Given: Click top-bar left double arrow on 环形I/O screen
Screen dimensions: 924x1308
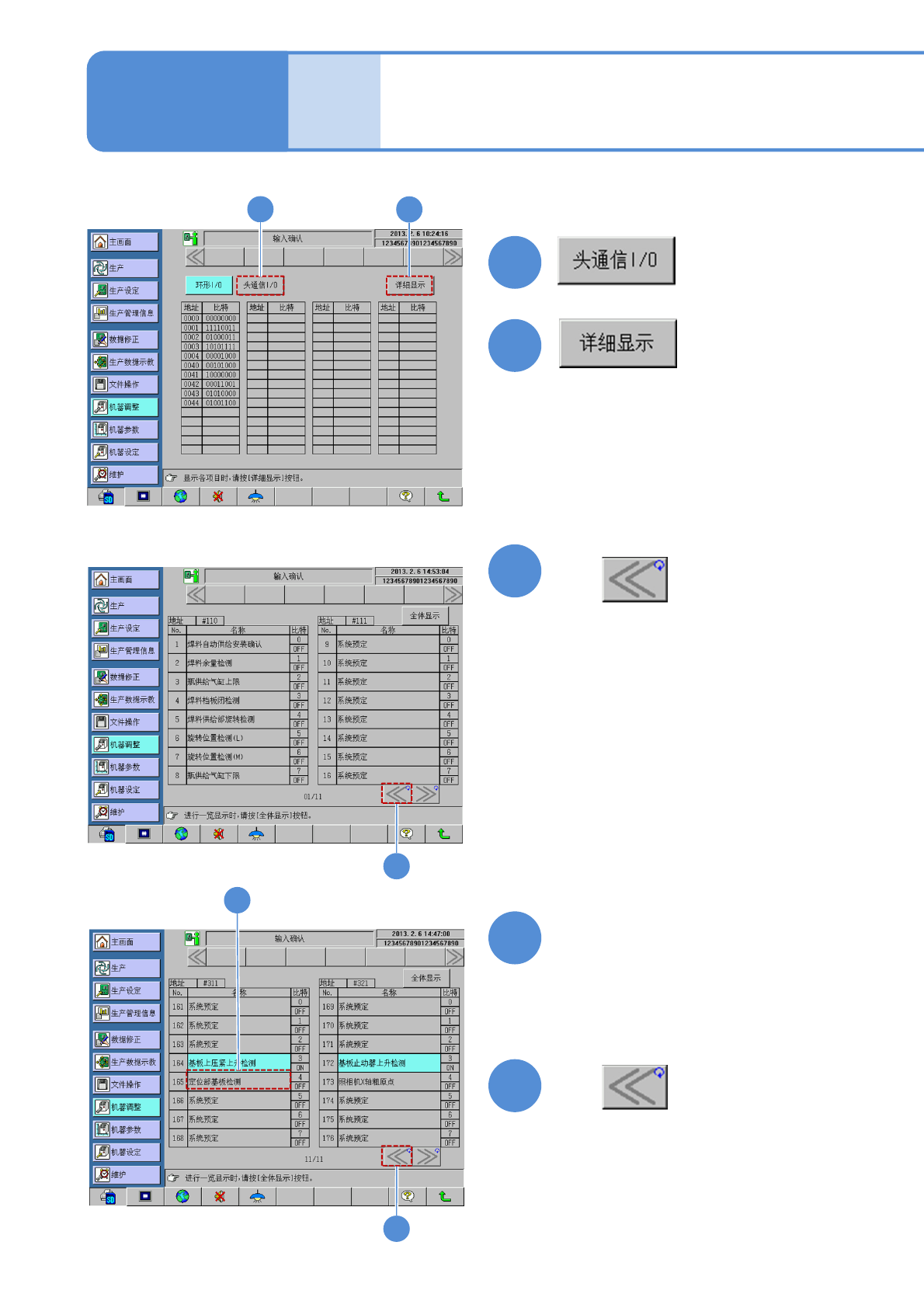Looking at the screenshot, I should (195, 257).
